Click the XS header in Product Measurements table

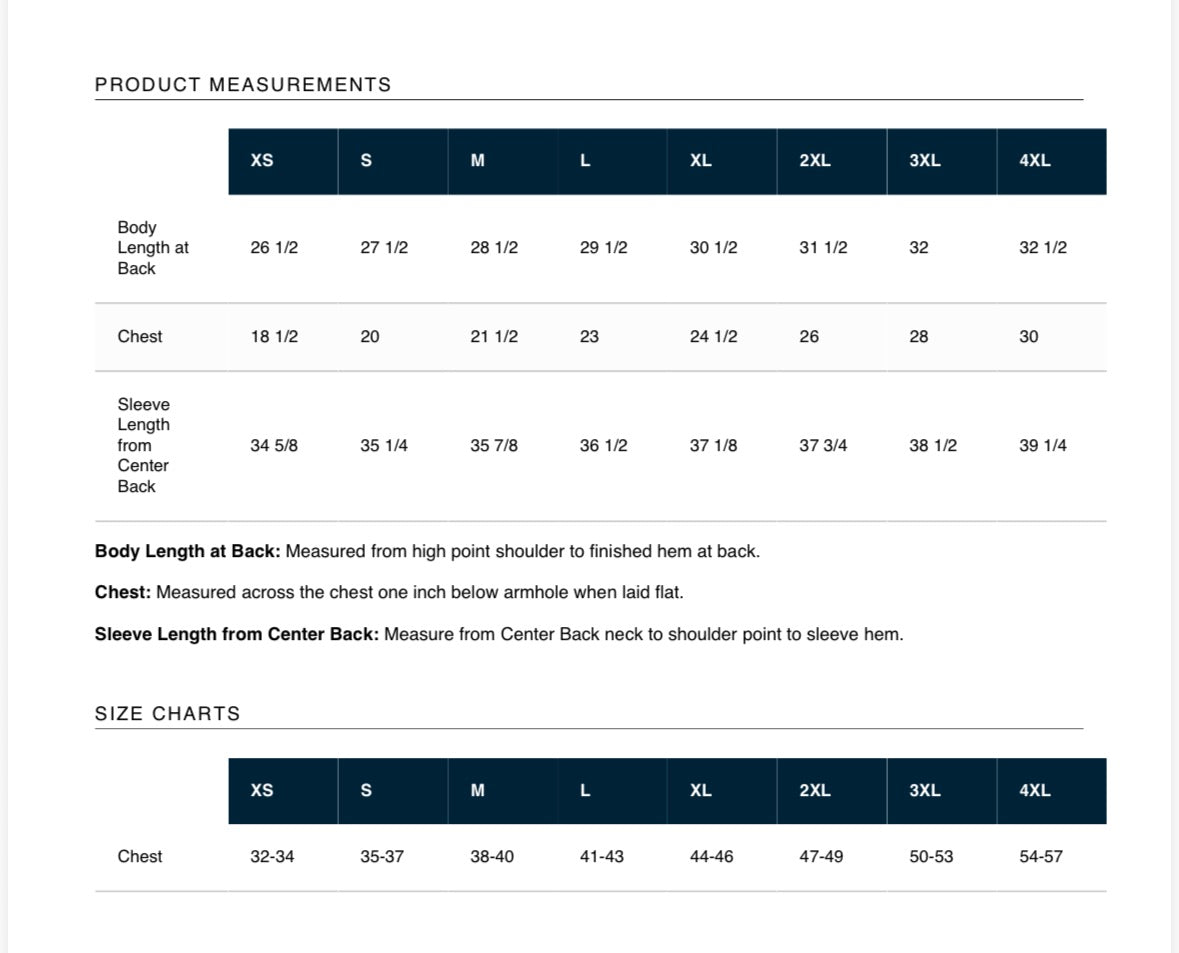pos(262,161)
